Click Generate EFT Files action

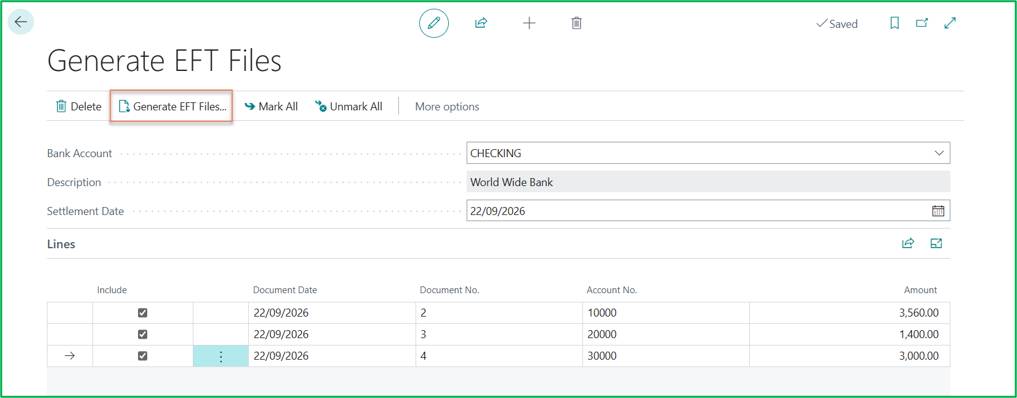pyautogui.click(x=173, y=106)
